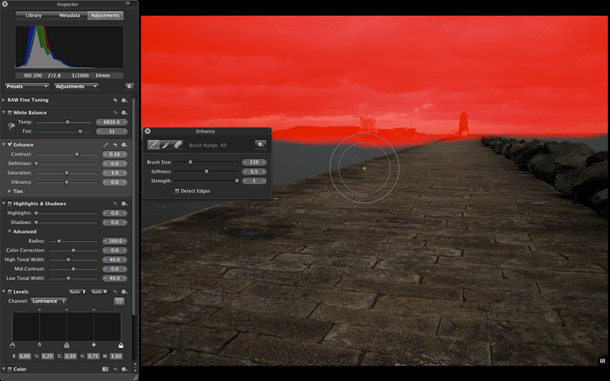Image resolution: width=610 pixels, height=381 pixels.
Task: Open the Color adjustment gear menu
Action: (124, 369)
